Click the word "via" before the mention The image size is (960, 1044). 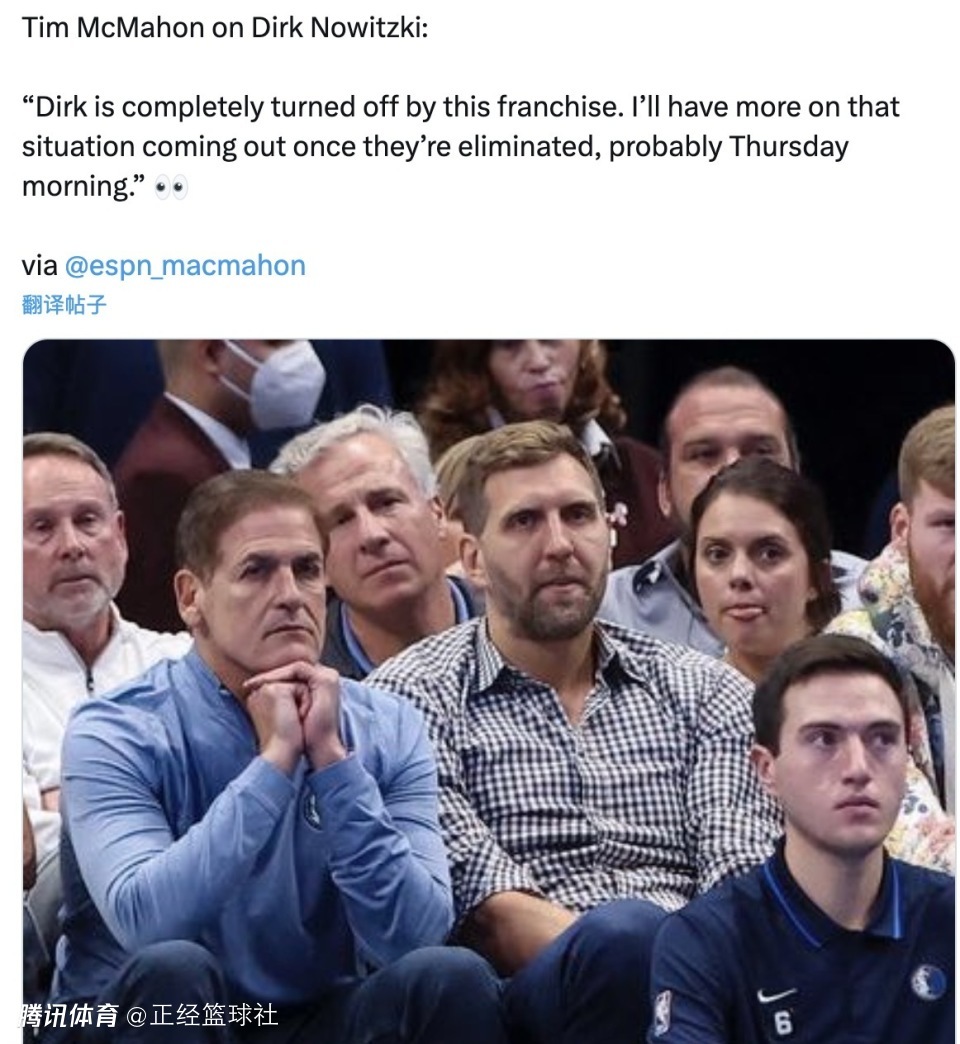[x=39, y=266]
